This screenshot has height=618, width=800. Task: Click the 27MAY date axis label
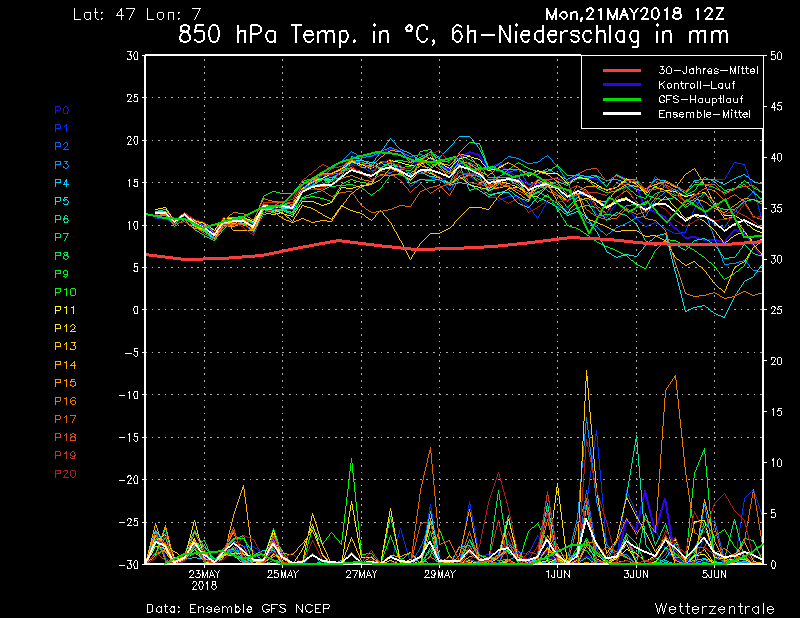361,575
